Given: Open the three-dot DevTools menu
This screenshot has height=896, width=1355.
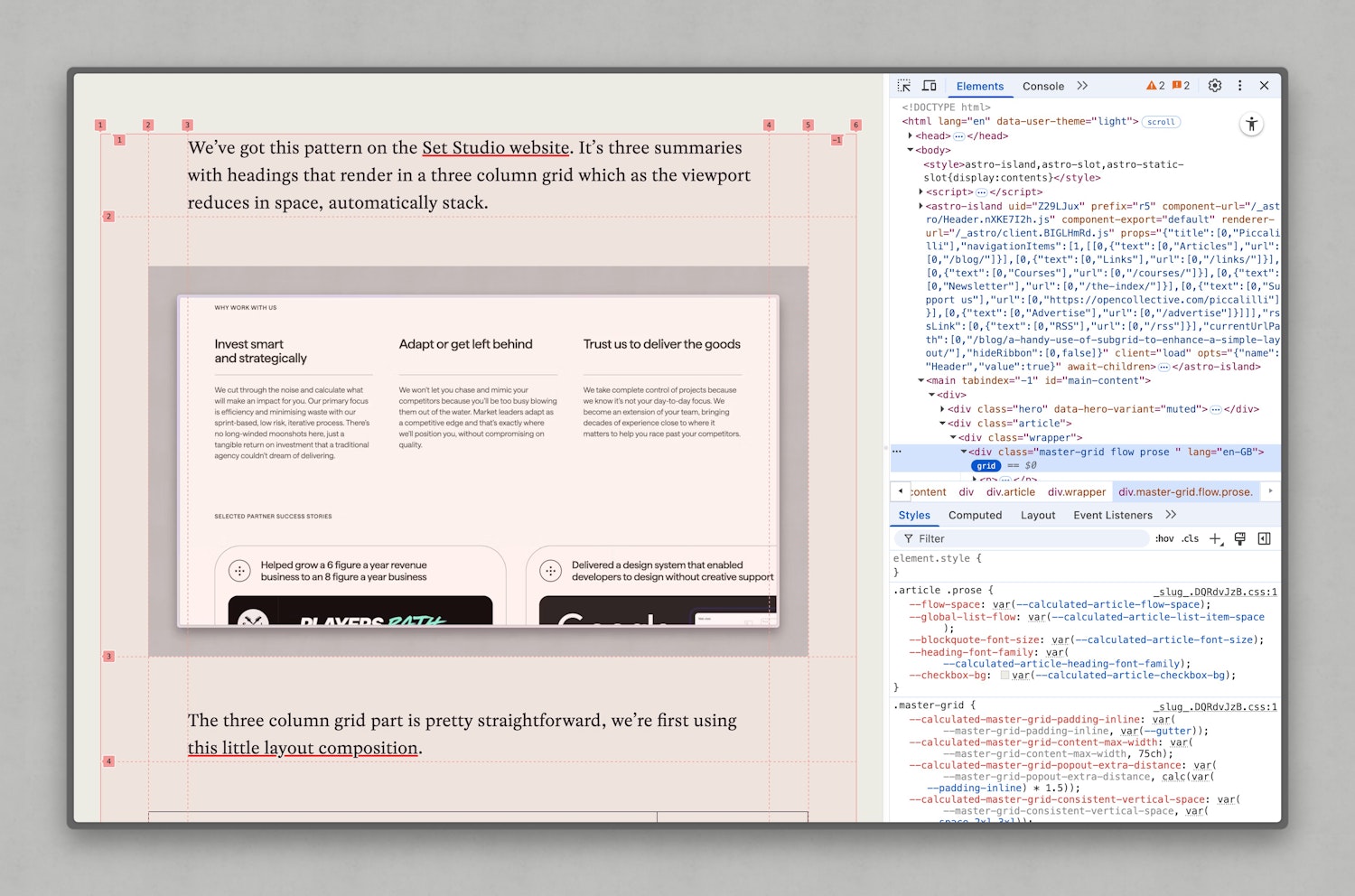Looking at the screenshot, I should tap(1240, 85).
